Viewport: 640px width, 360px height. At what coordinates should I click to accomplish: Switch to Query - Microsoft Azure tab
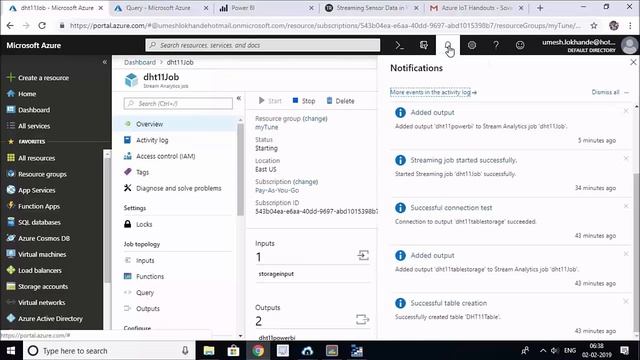click(161, 8)
